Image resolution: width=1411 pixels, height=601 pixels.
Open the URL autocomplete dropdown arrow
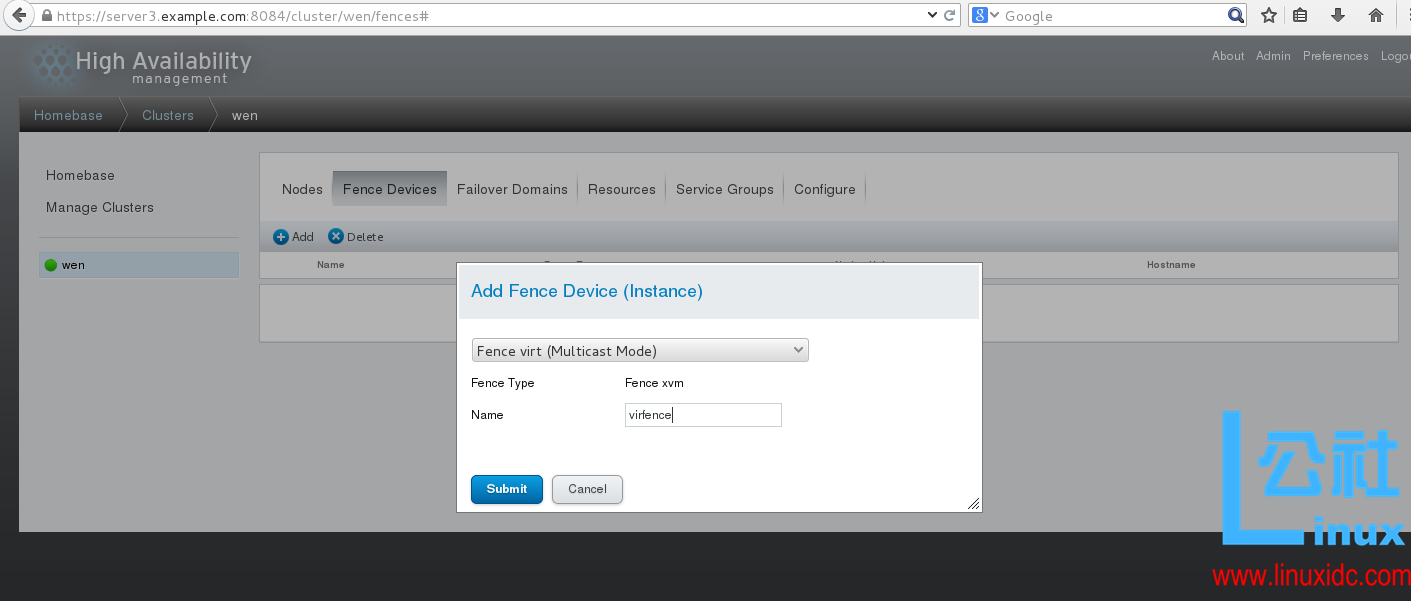[932, 15]
